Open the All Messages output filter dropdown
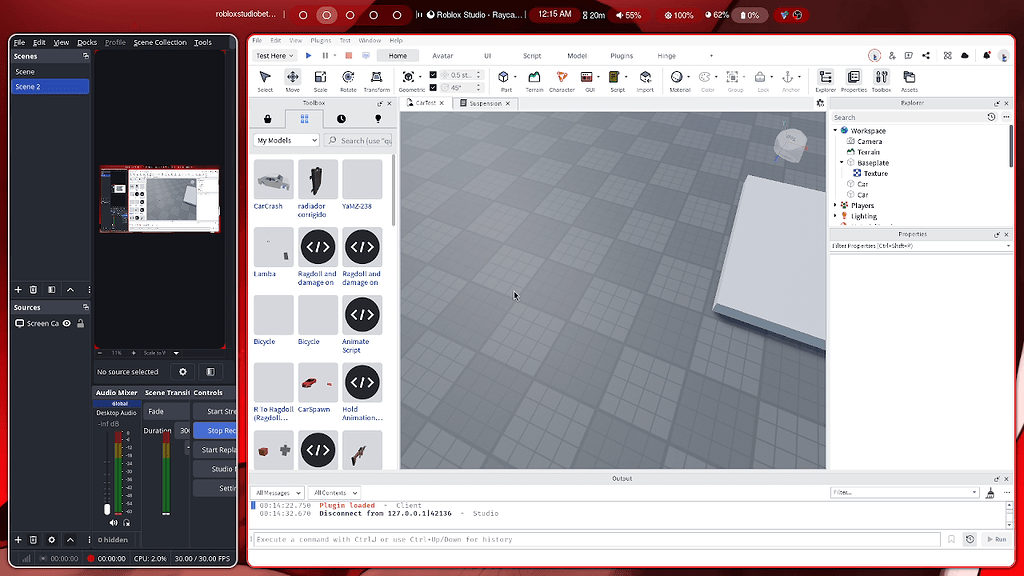 (278, 493)
